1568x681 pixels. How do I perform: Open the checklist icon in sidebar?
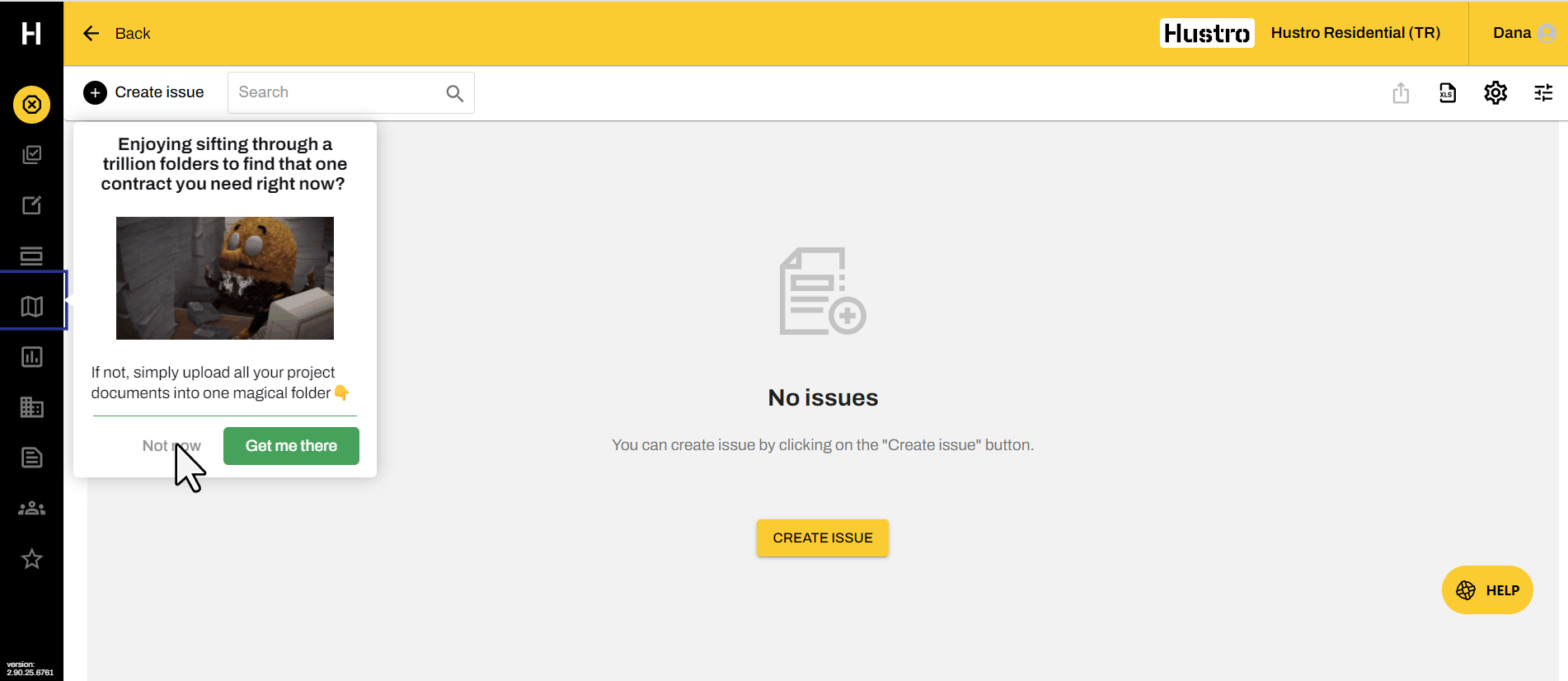click(x=31, y=155)
